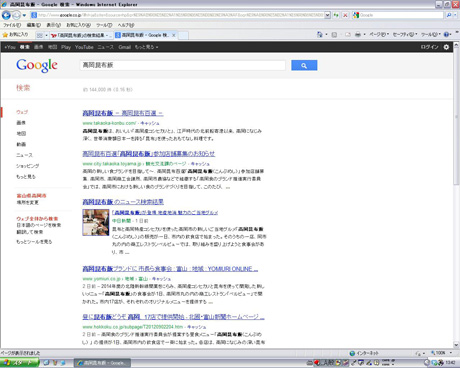
Task: Click the news result thumbnail image
Action: (96, 222)
